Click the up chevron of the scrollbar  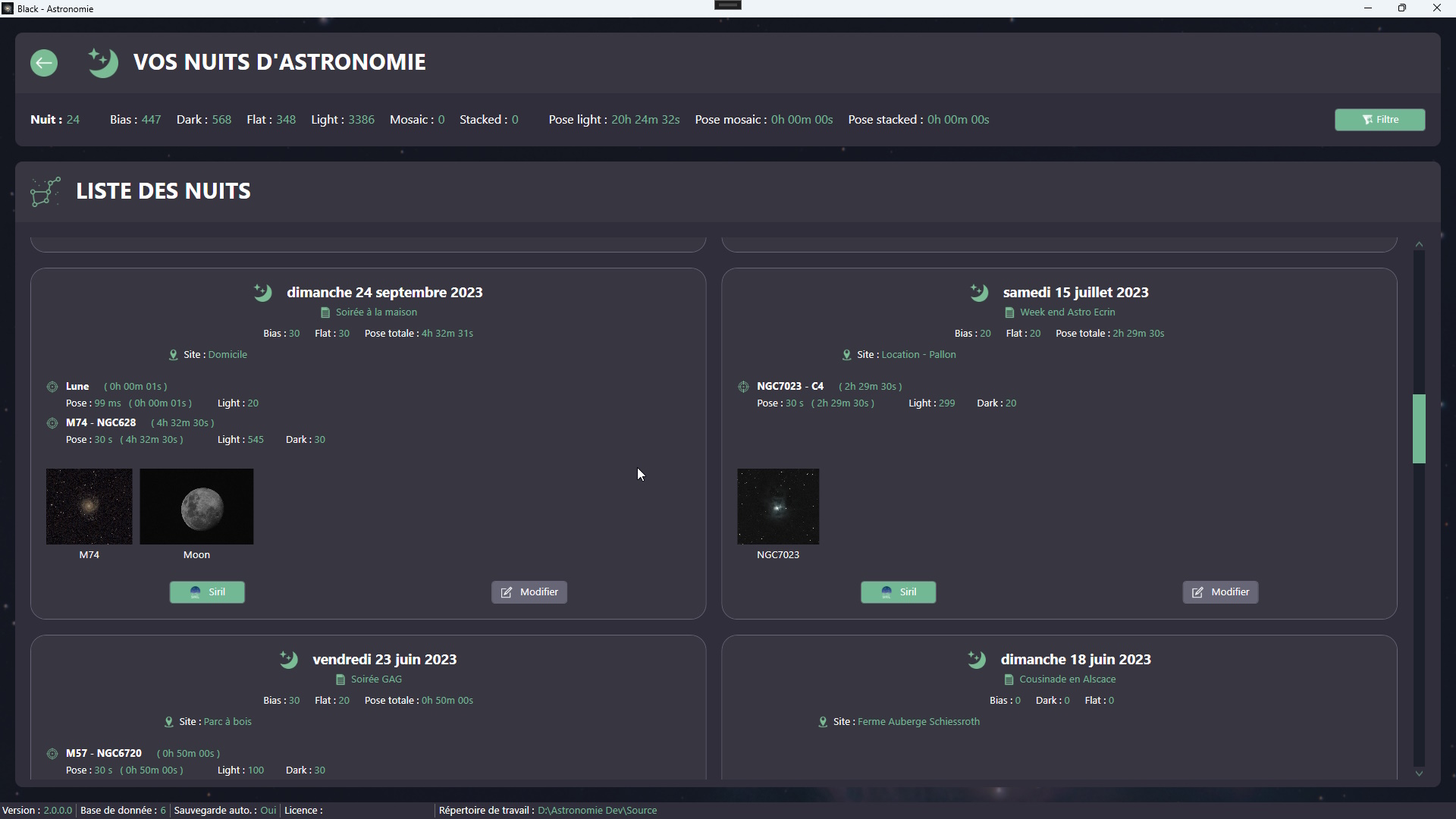[1420, 244]
